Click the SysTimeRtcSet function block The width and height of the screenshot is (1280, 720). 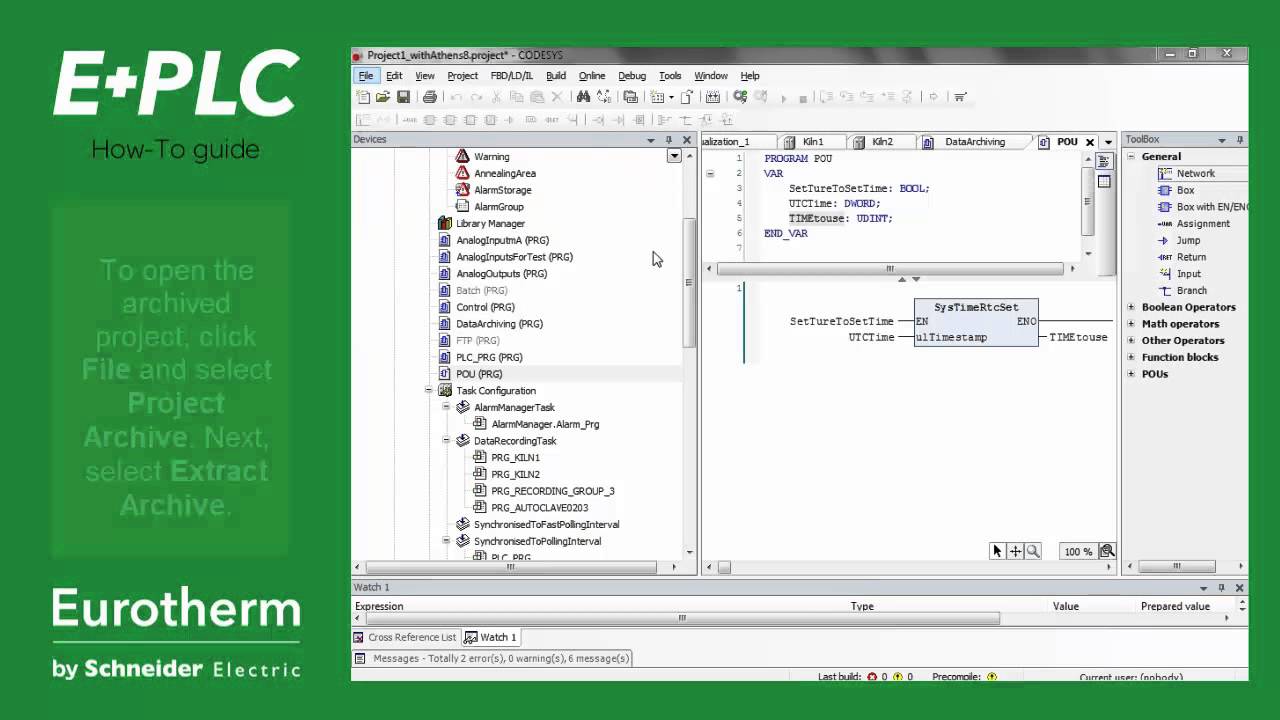point(976,322)
